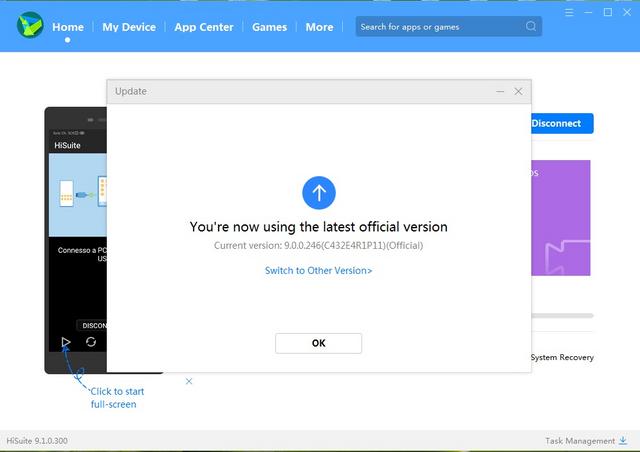Open Task Management in status bar

pyautogui.click(x=580, y=441)
